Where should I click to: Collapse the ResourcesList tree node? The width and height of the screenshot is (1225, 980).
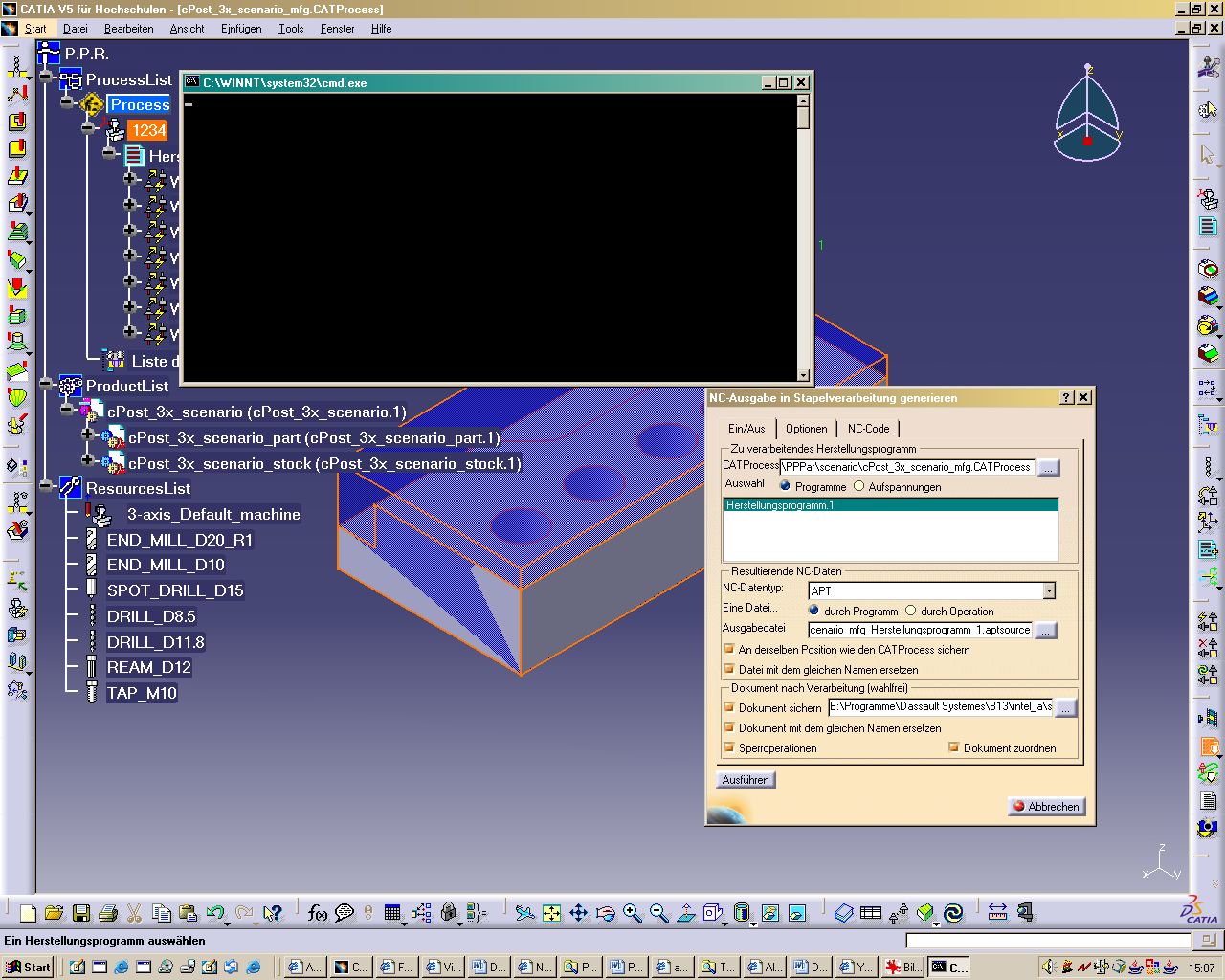click(46, 487)
